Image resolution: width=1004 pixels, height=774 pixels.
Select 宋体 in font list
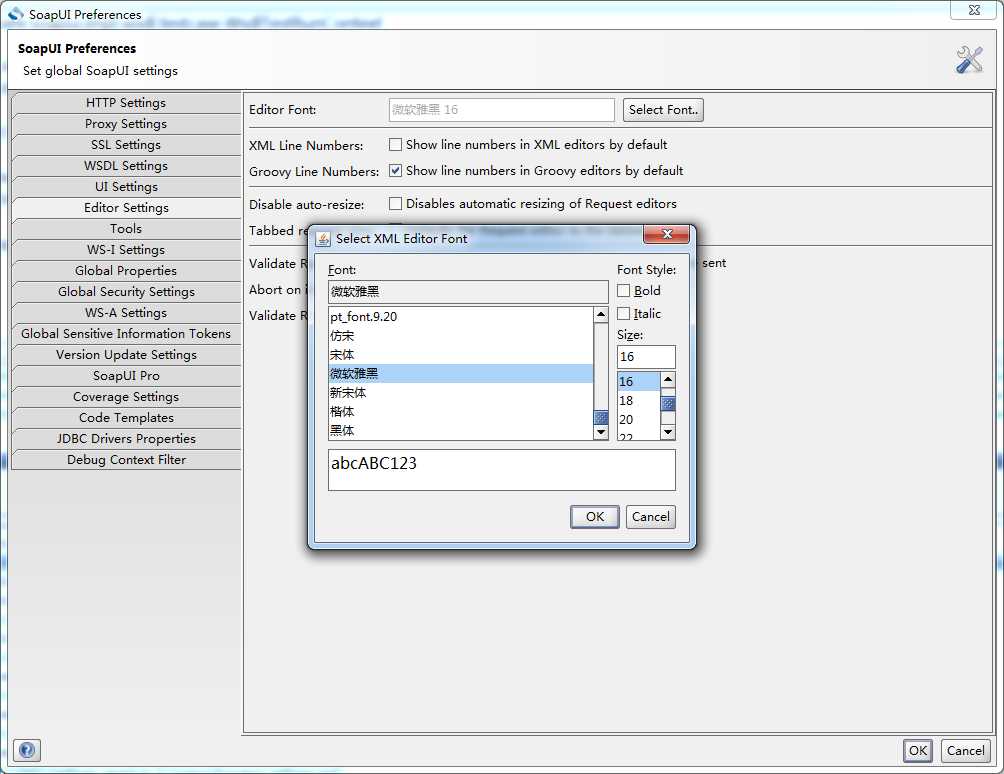pyautogui.click(x=461, y=355)
